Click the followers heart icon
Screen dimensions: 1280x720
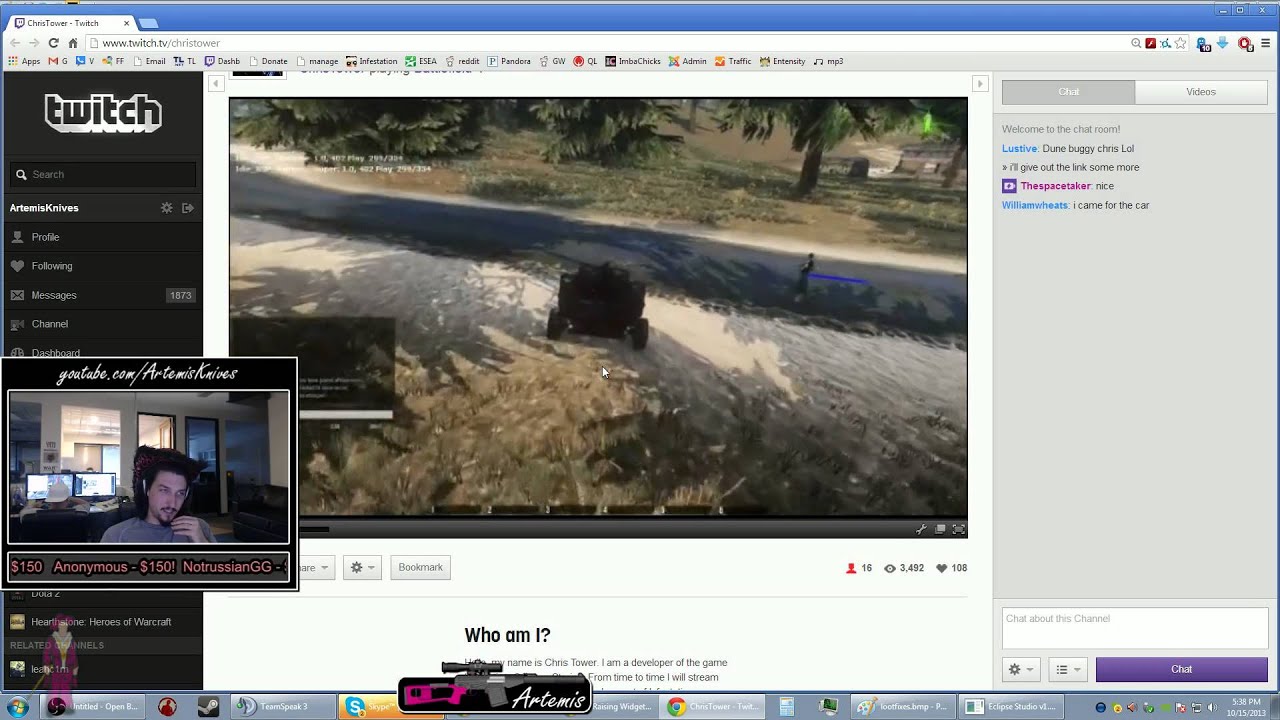point(941,568)
